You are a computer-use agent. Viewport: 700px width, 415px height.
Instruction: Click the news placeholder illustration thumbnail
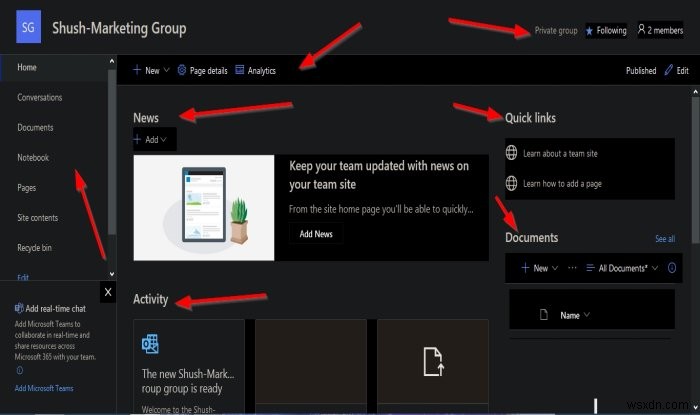coord(204,208)
